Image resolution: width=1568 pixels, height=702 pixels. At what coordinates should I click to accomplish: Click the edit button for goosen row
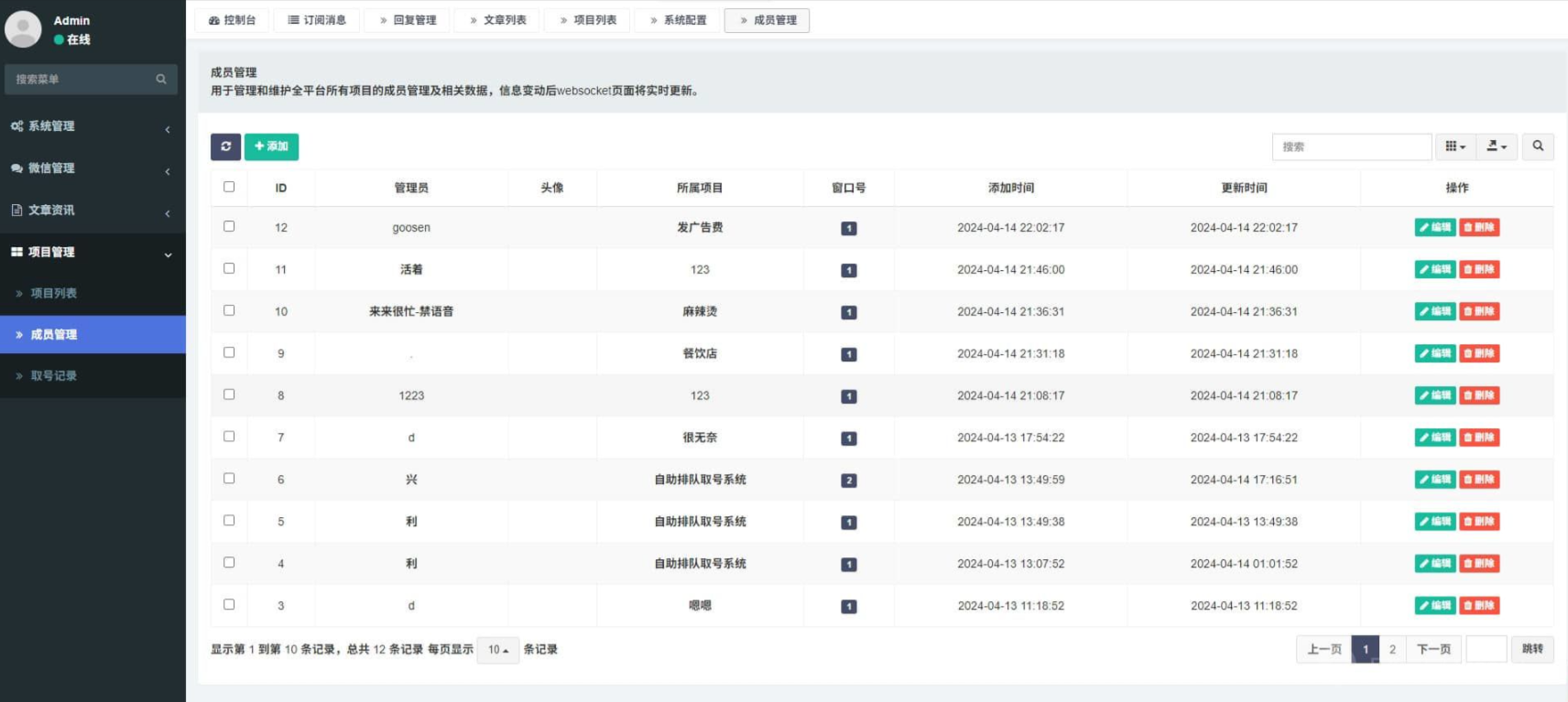point(1434,228)
